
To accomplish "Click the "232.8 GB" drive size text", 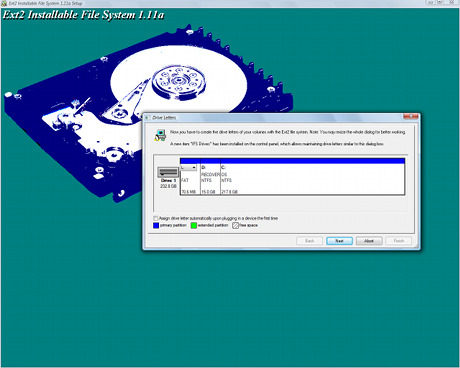I will (168, 186).
